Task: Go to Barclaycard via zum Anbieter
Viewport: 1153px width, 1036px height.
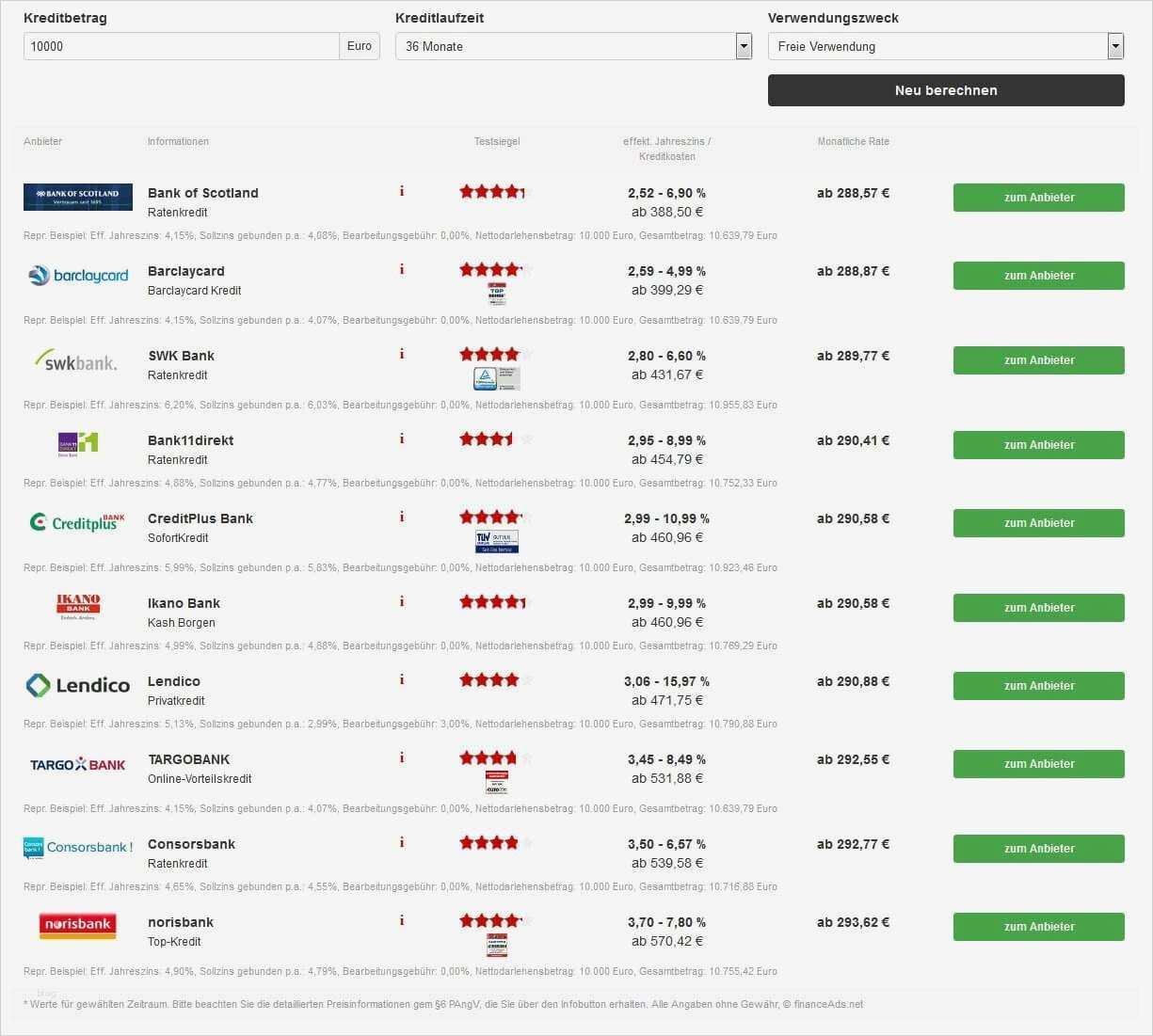Action: [x=1039, y=276]
